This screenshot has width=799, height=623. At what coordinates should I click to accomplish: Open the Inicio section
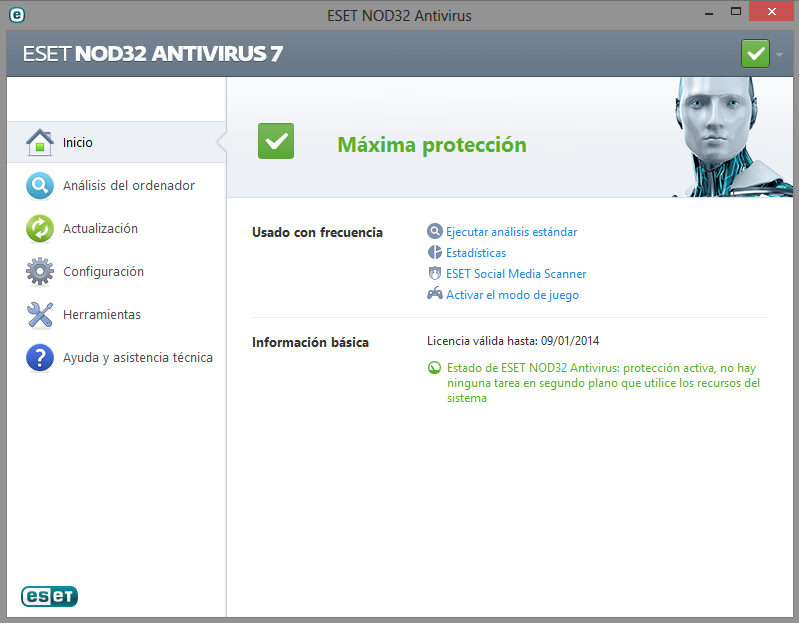[x=117, y=142]
